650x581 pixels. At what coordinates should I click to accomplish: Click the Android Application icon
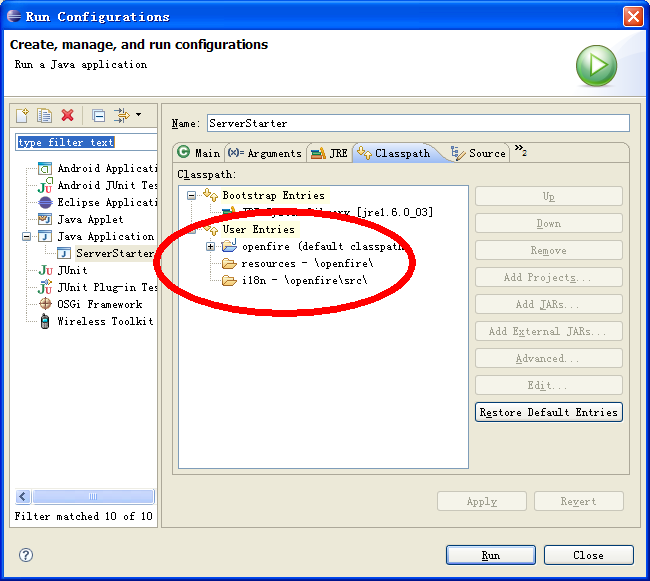tap(45, 168)
